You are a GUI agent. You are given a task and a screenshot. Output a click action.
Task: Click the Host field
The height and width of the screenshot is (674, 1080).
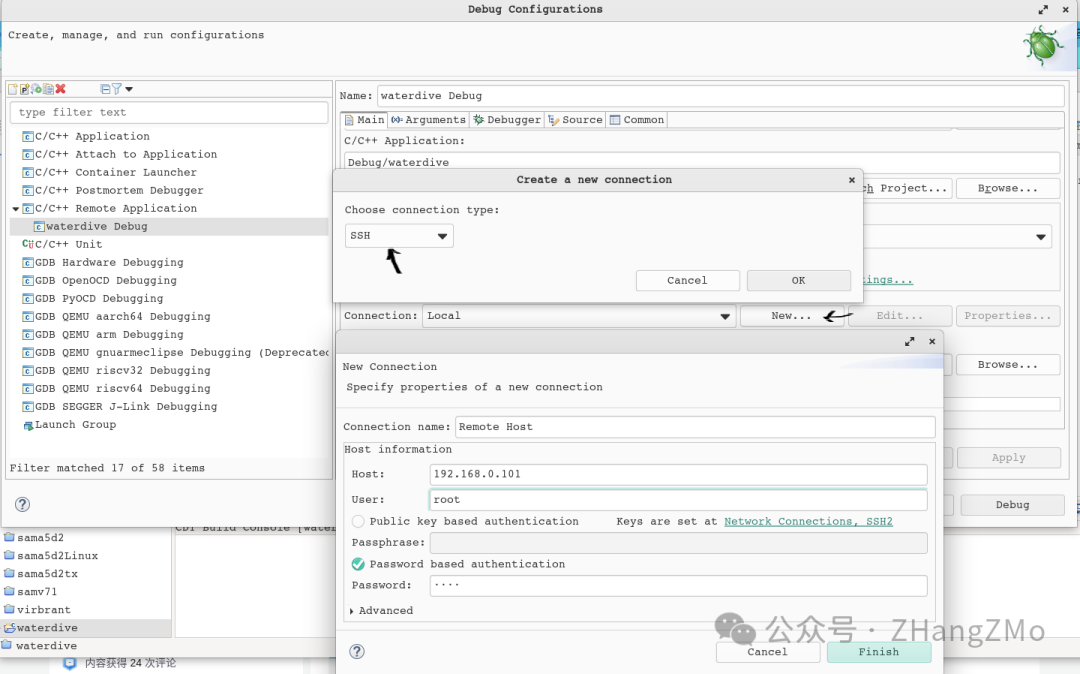pyautogui.click(x=678, y=474)
